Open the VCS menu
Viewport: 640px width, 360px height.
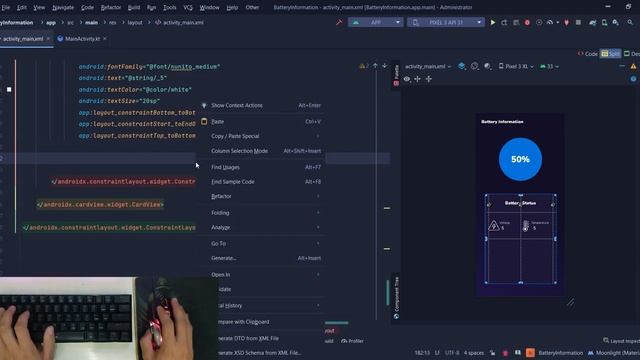point(188,7)
